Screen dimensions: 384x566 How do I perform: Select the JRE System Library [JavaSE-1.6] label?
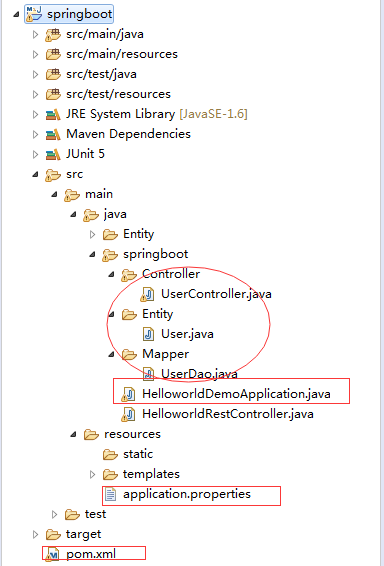click(x=157, y=114)
